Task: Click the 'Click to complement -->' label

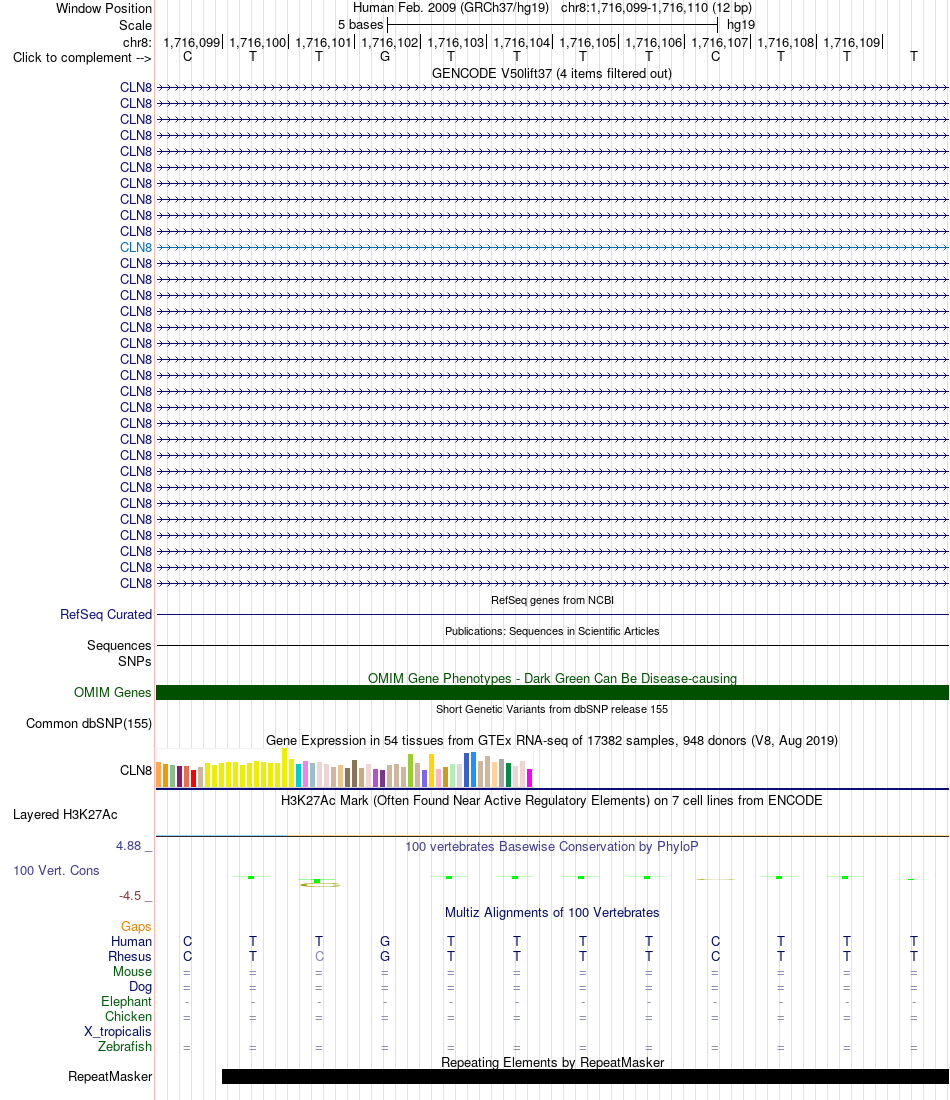Action: (82, 58)
